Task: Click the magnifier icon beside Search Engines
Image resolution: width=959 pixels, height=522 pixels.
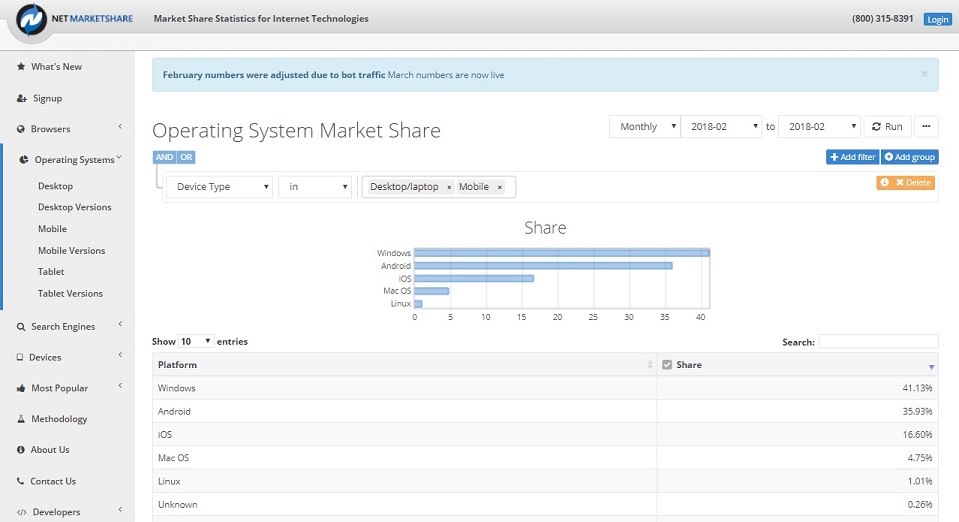Action: (x=21, y=327)
